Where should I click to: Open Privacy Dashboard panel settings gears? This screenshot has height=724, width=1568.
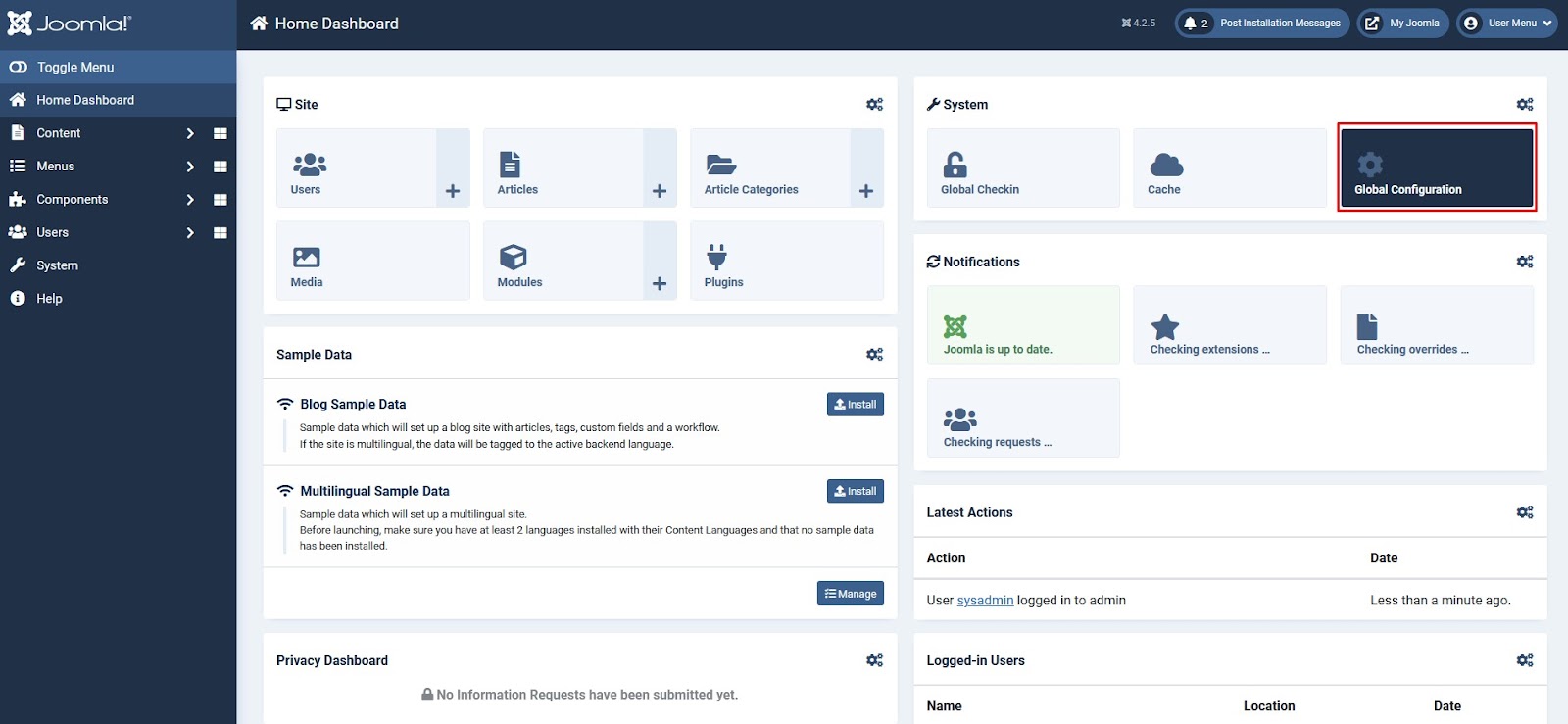click(875, 661)
